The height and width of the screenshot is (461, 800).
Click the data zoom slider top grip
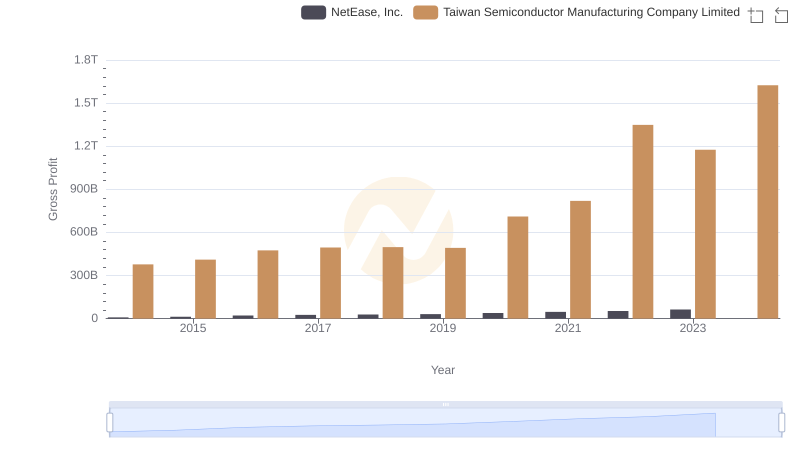pyautogui.click(x=445, y=404)
